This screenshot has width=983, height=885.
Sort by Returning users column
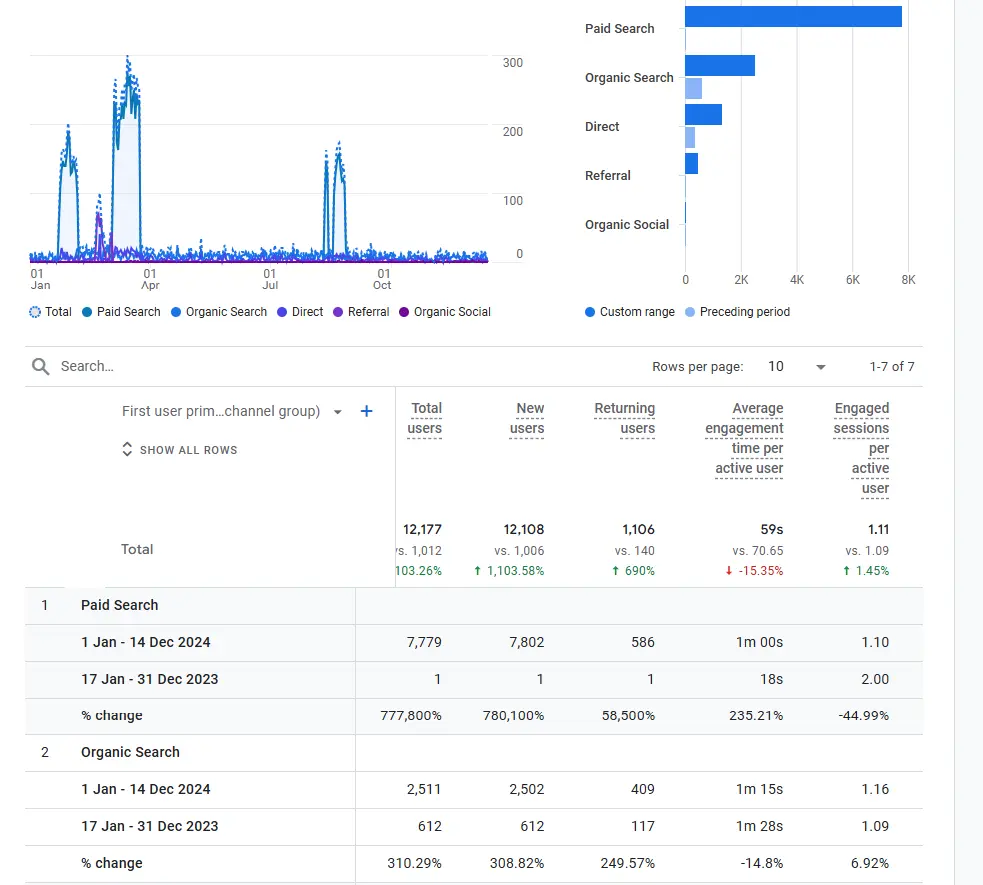click(x=624, y=418)
